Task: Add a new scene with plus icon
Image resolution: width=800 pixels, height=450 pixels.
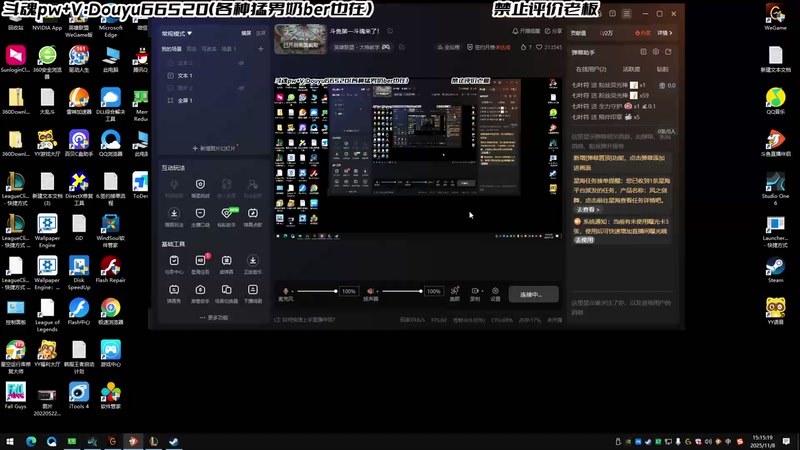Action: [261, 49]
